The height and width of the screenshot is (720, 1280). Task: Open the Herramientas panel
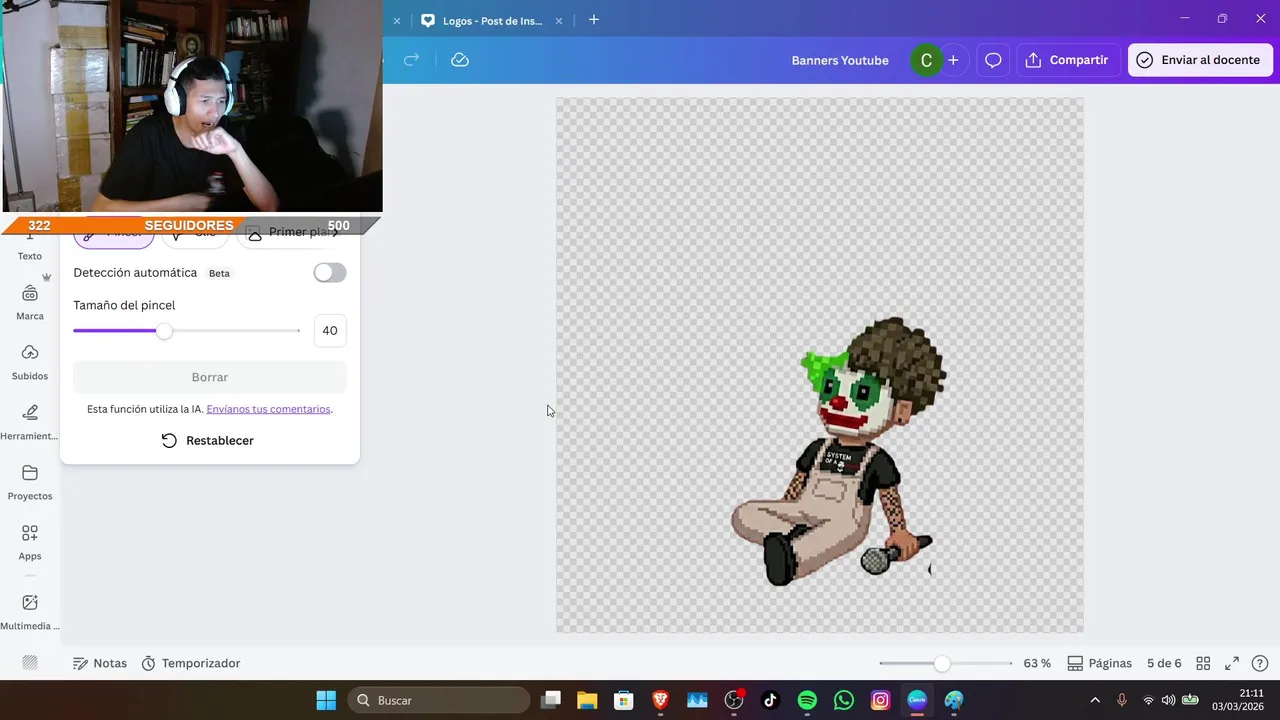click(30, 423)
